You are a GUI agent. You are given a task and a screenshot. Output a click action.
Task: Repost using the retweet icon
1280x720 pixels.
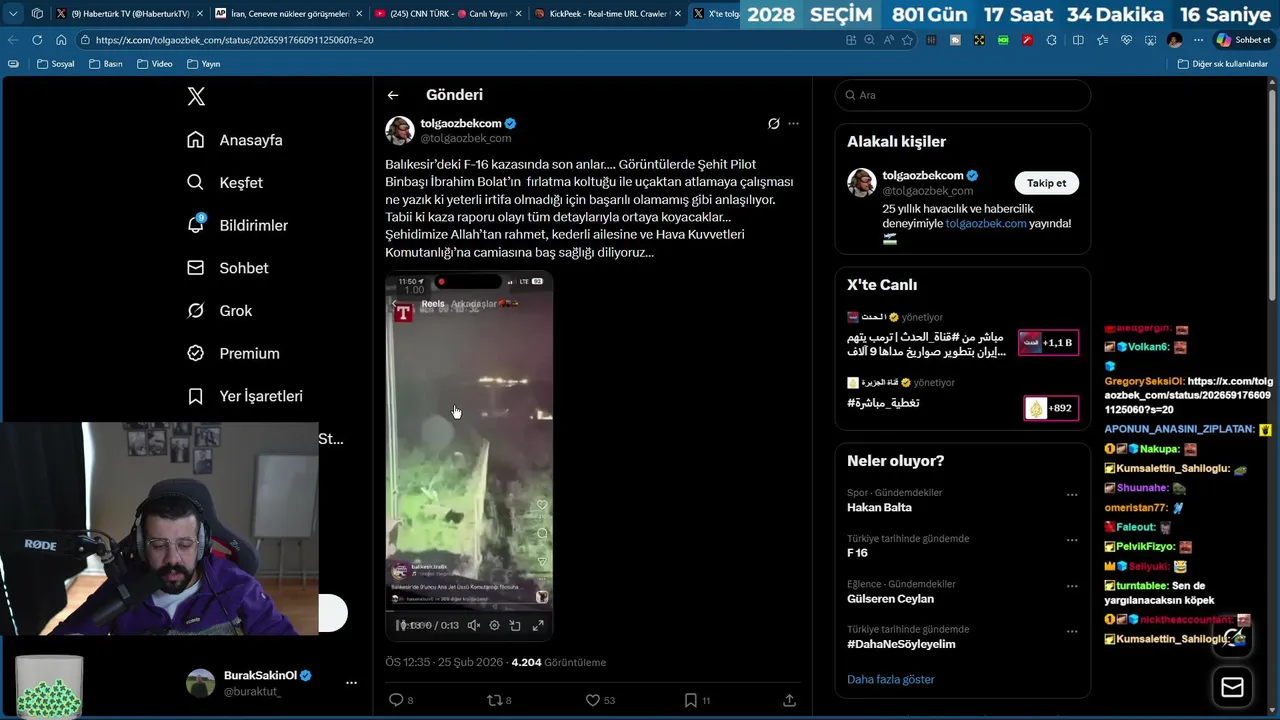coord(493,700)
